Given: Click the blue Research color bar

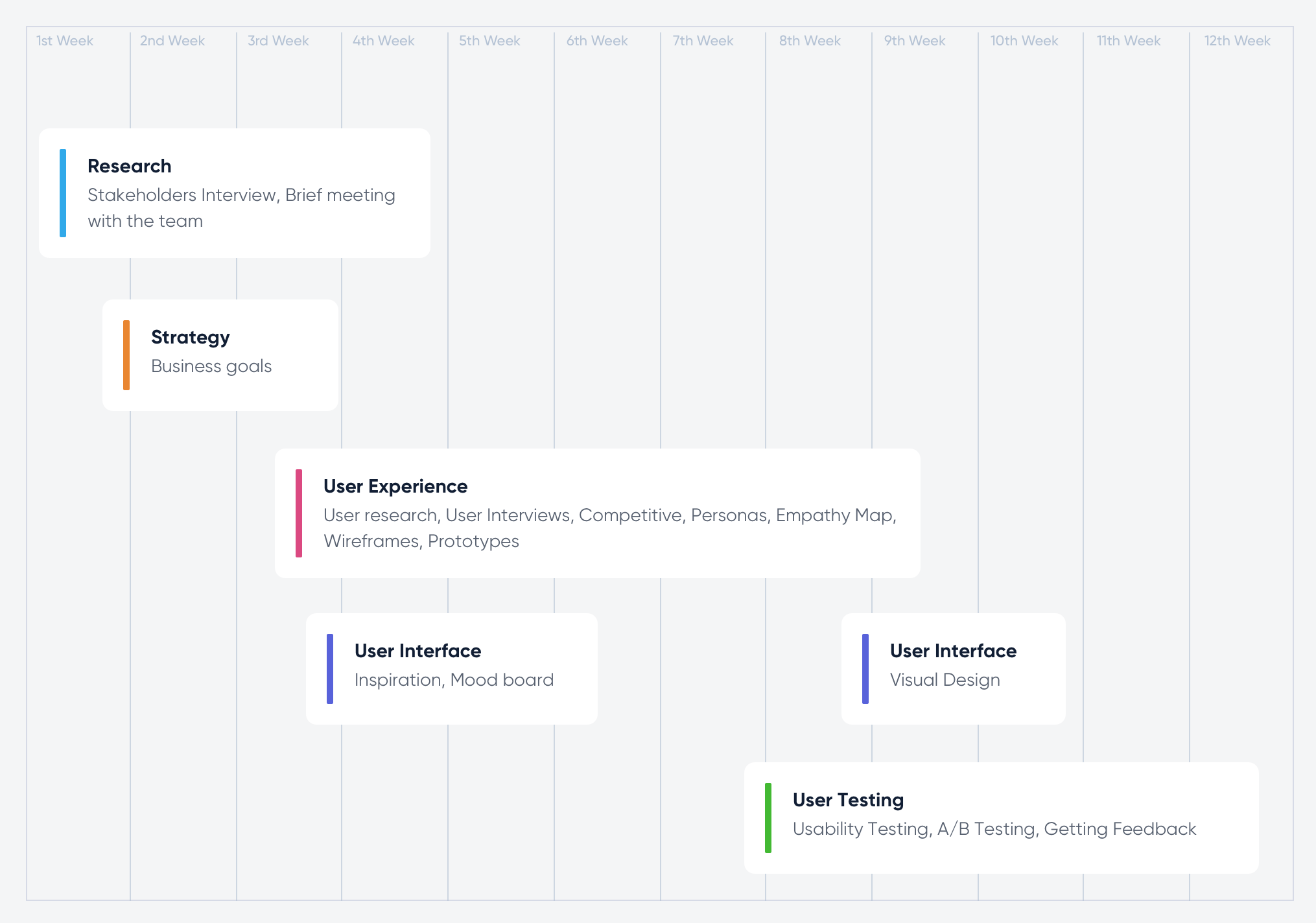Looking at the screenshot, I should [63, 193].
